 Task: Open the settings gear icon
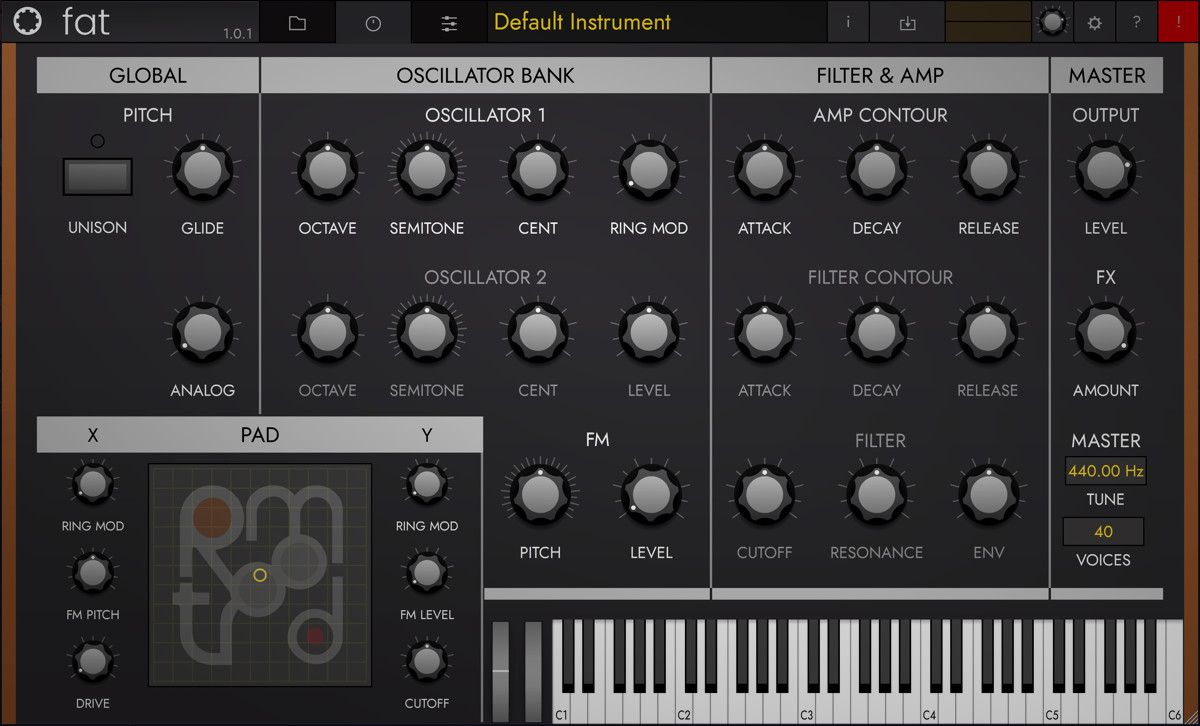(x=1094, y=21)
